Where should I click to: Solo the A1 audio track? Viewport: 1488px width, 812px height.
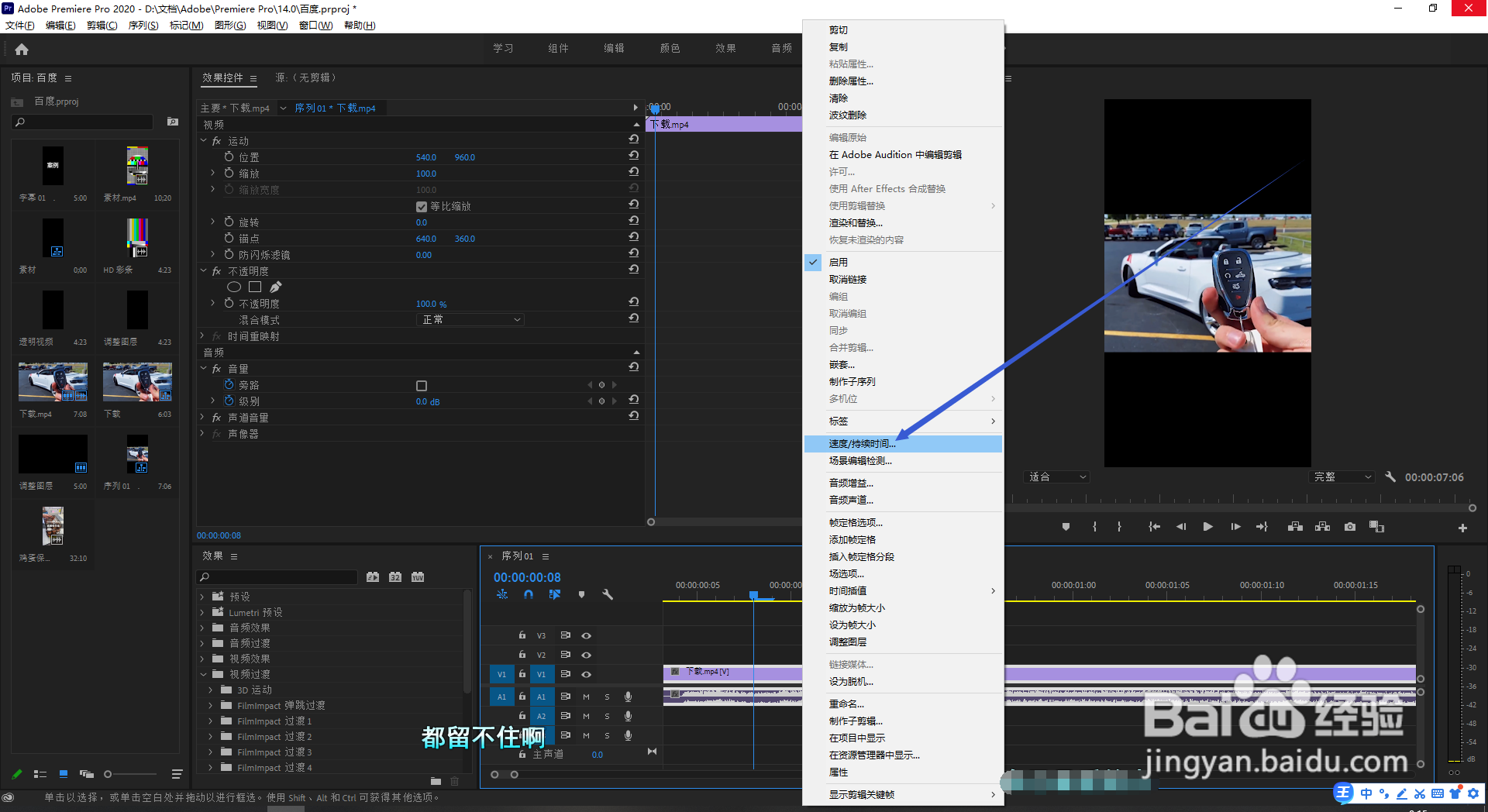click(607, 697)
